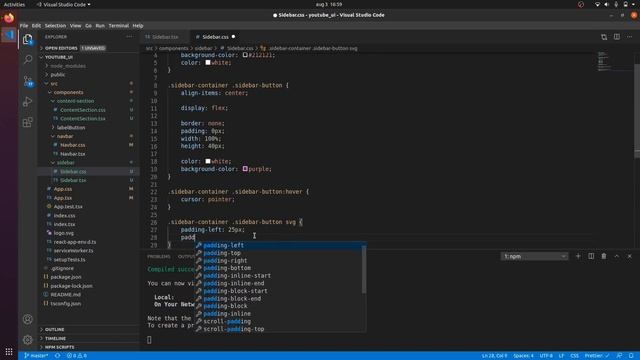
Task: Click the Prettier status bar item
Action: [x=597, y=356]
